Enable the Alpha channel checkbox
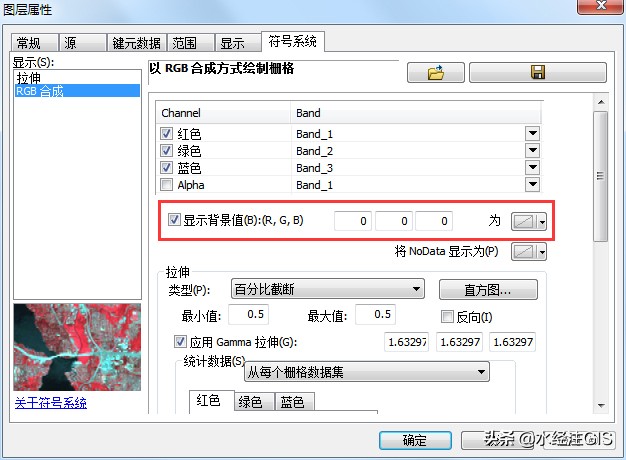Screen dimensions: 626x460 [166, 185]
